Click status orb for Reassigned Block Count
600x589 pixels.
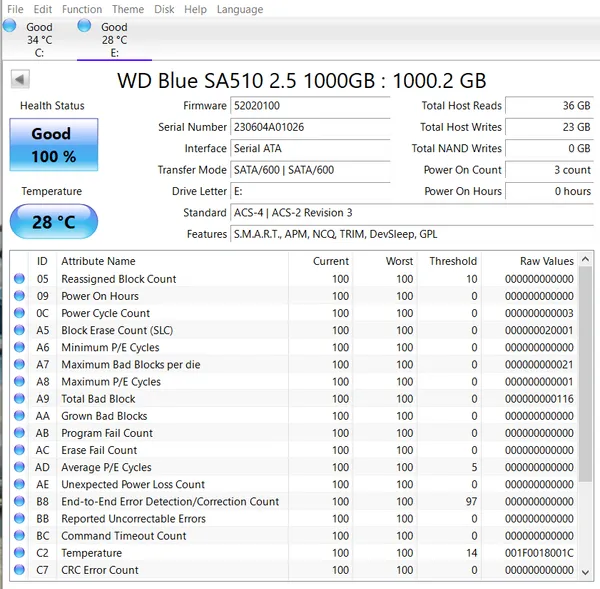pyautogui.click(x=19, y=279)
